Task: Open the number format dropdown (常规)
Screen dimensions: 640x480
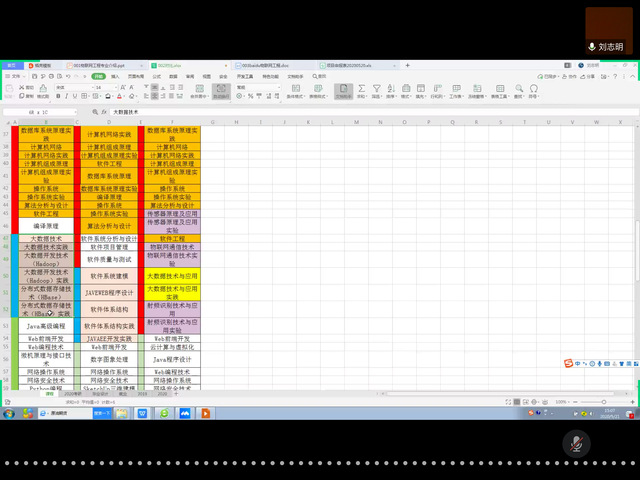Action: tap(255, 87)
